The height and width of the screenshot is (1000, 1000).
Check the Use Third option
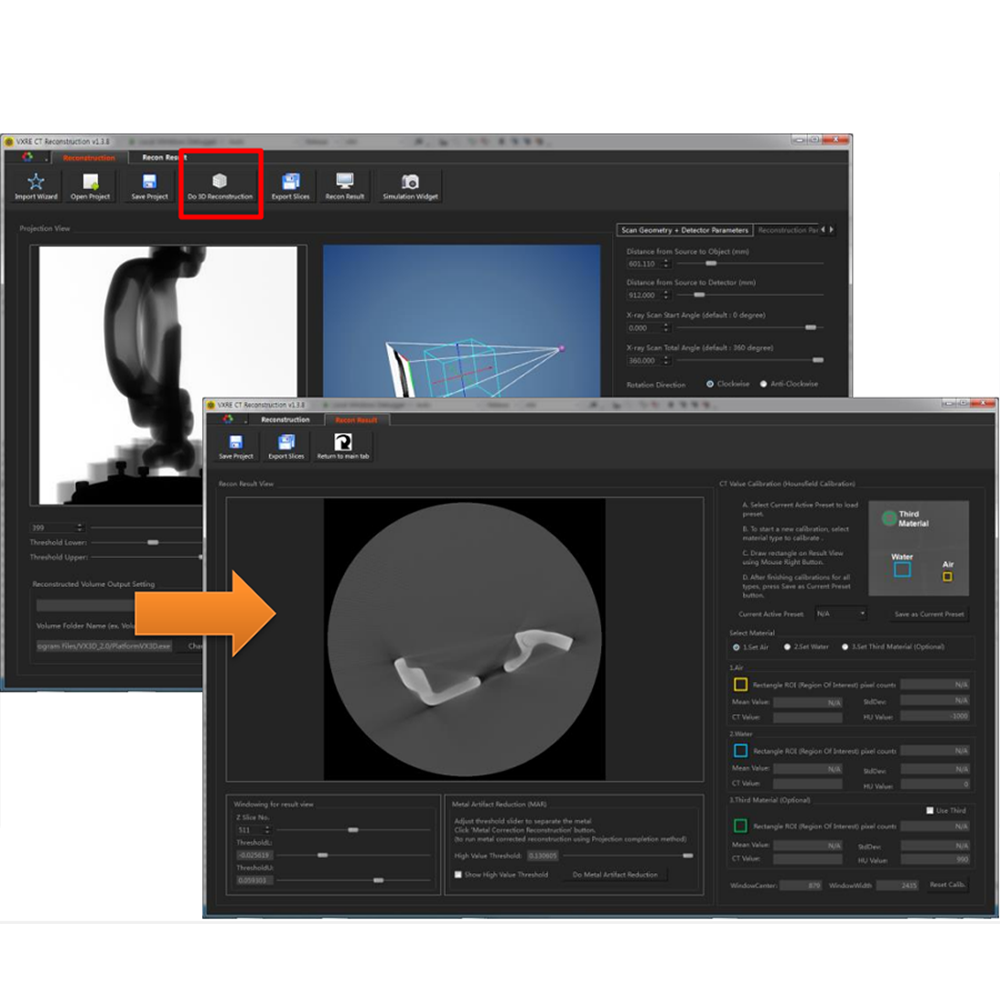tap(930, 810)
